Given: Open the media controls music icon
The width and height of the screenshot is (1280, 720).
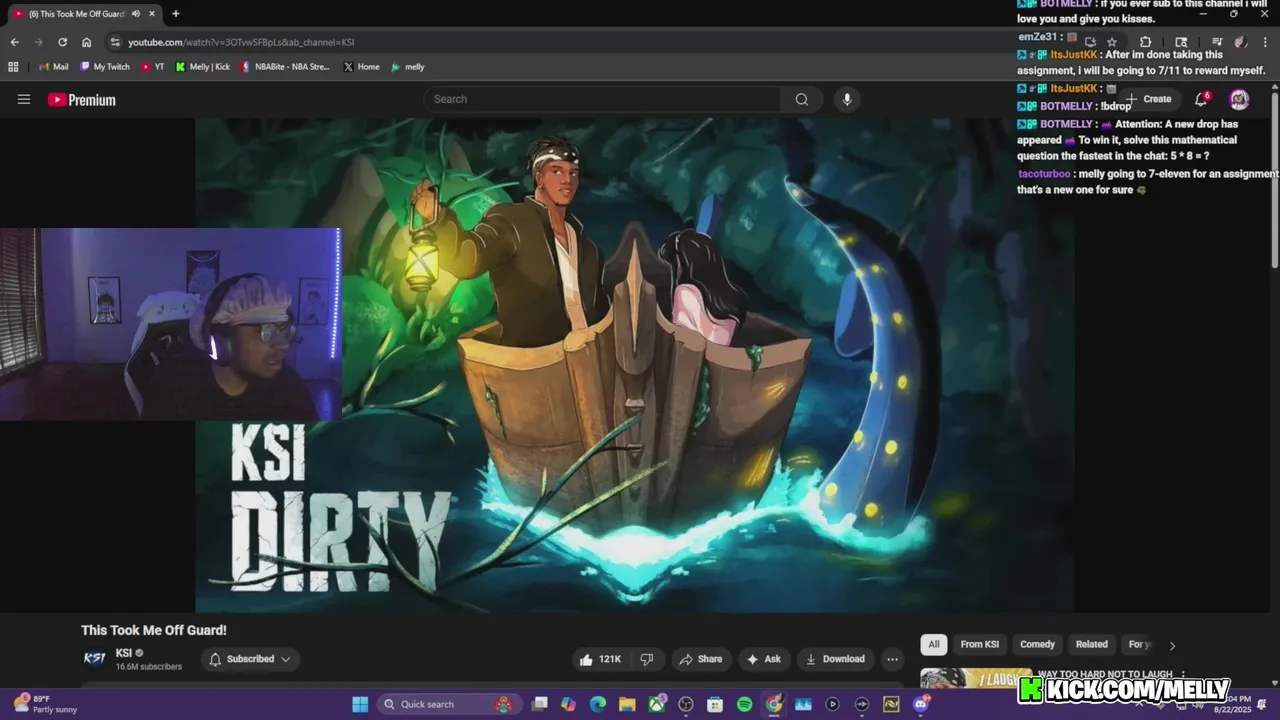Looking at the screenshot, I should 1217,42.
